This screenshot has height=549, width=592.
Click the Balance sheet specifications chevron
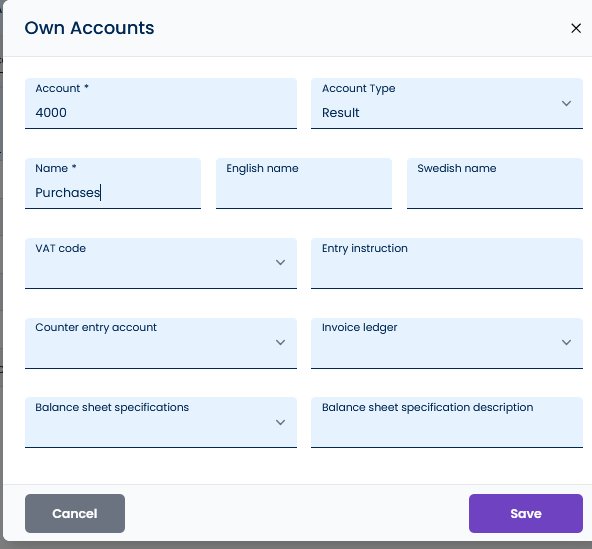280,422
